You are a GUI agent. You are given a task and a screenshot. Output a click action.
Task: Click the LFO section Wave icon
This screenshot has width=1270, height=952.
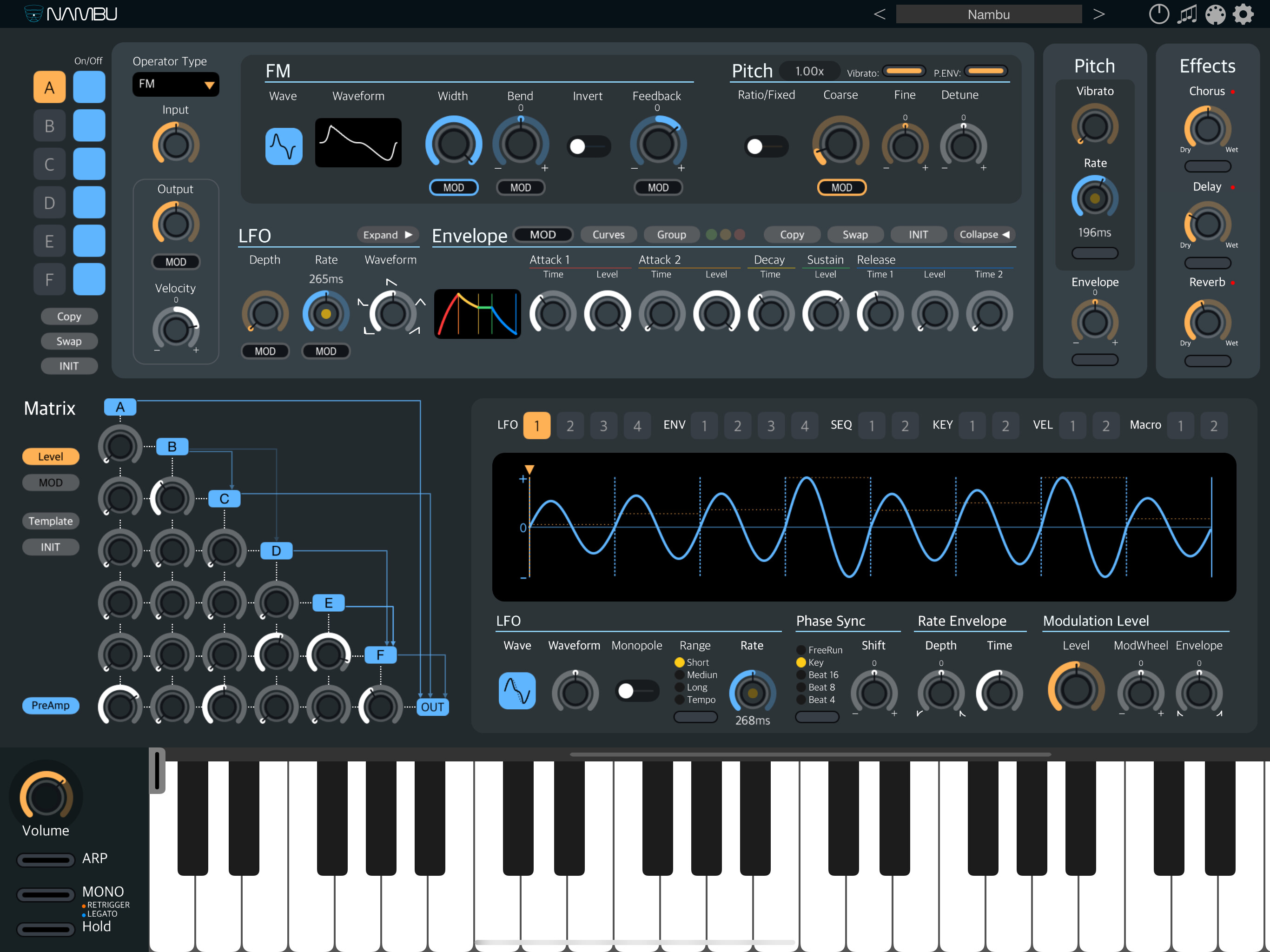click(517, 690)
